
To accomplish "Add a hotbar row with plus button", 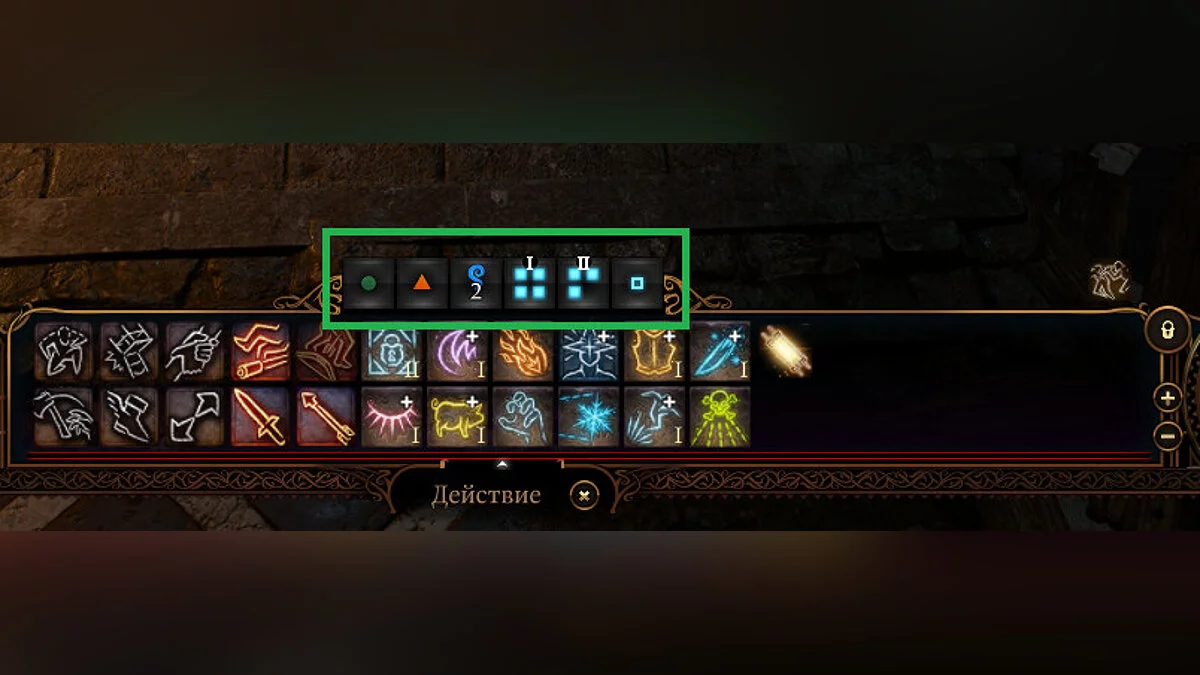I will point(1167,397).
